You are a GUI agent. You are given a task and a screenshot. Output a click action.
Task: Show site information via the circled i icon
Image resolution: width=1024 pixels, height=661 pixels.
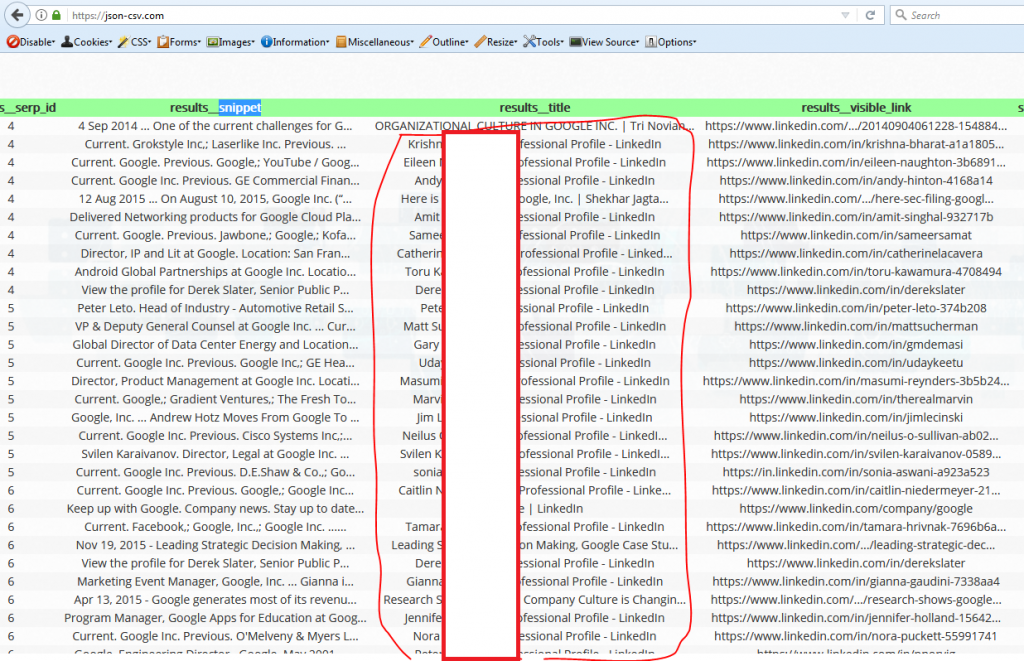point(41,15)
